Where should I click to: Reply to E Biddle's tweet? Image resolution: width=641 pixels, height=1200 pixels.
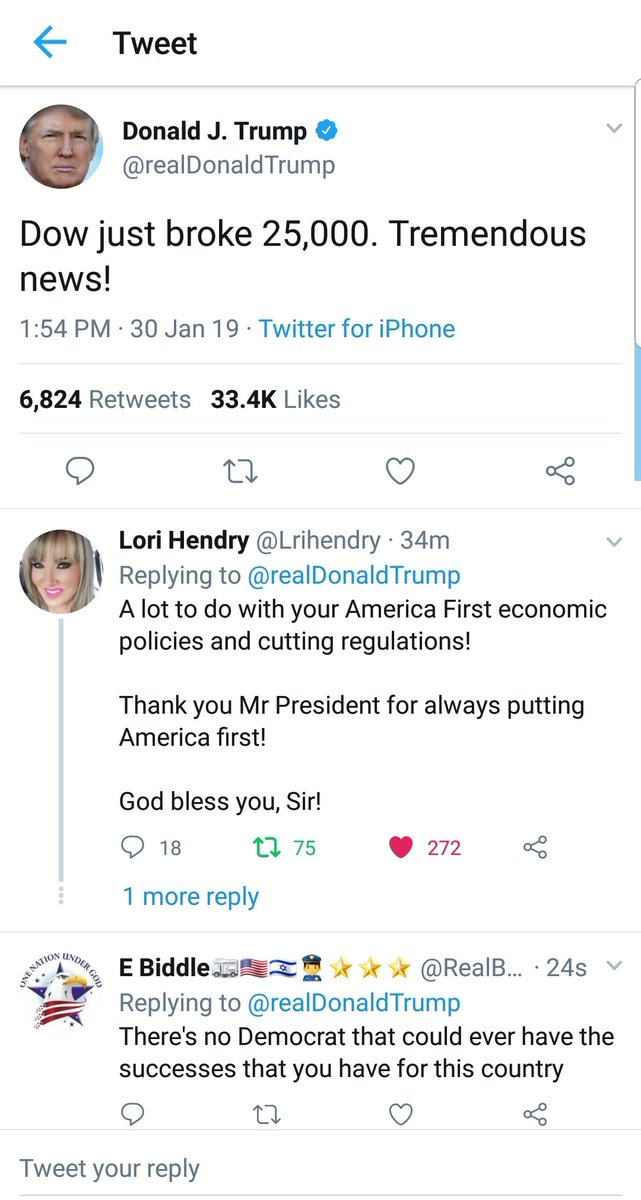134,1114
